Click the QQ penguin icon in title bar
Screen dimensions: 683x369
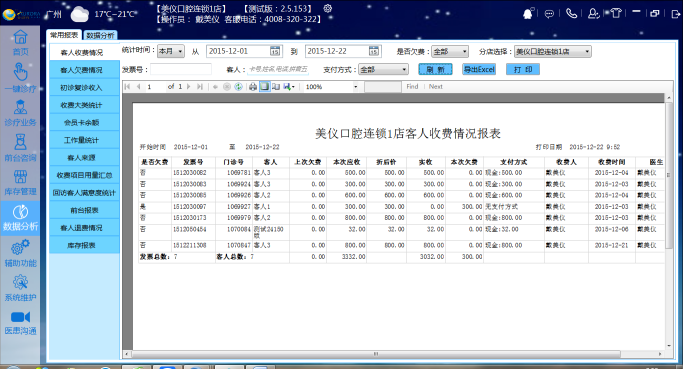tap(528, 14)
